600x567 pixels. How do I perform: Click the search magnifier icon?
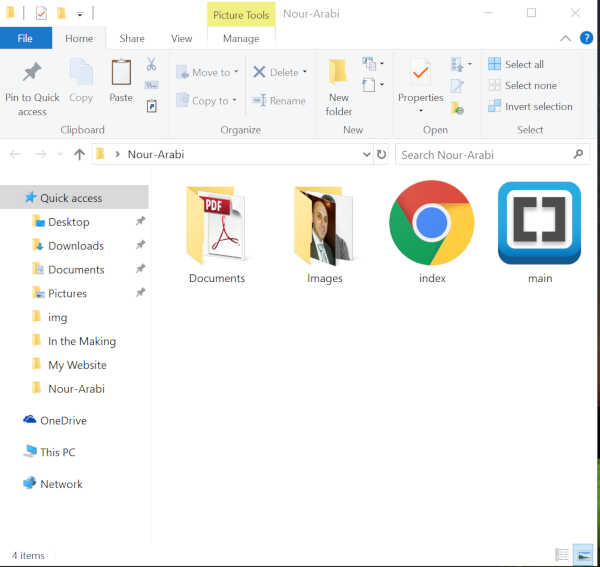(x=579, y=154)
